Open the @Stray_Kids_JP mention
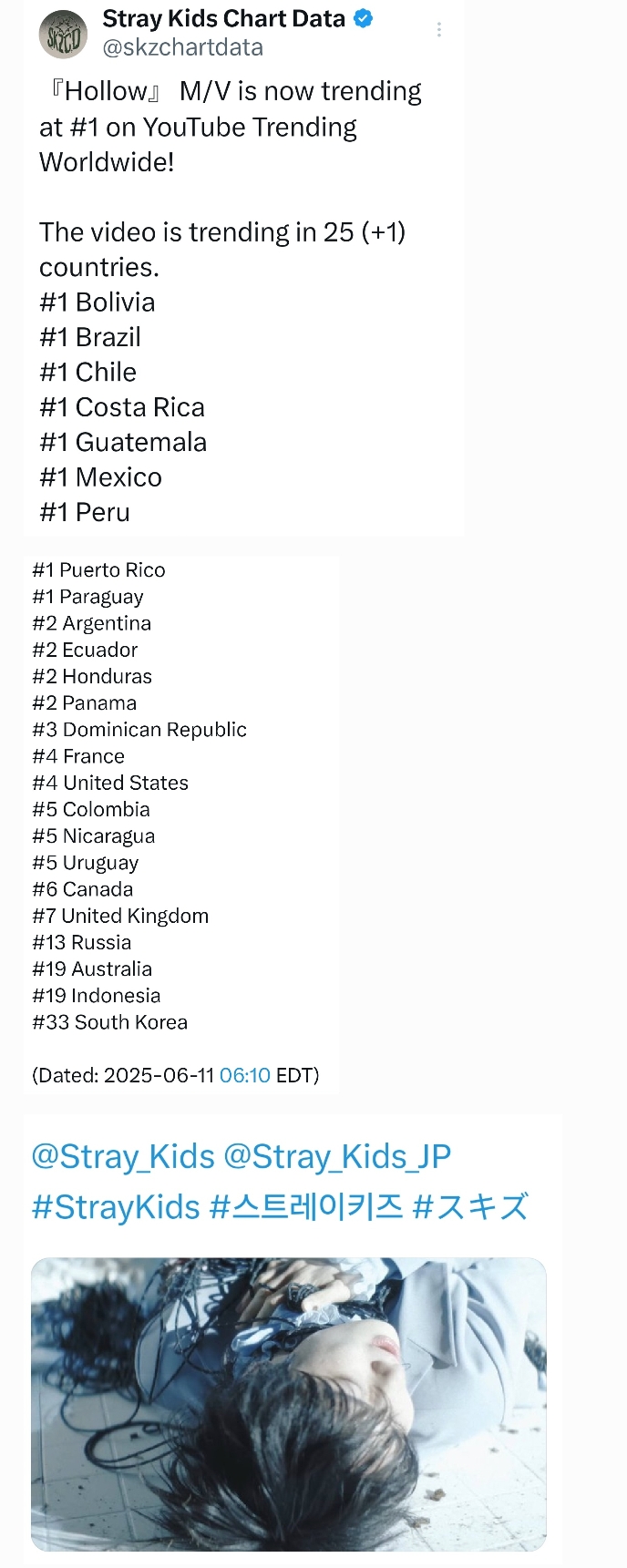This screenshot has height=1568, width=627. [x=337, y=1156]
